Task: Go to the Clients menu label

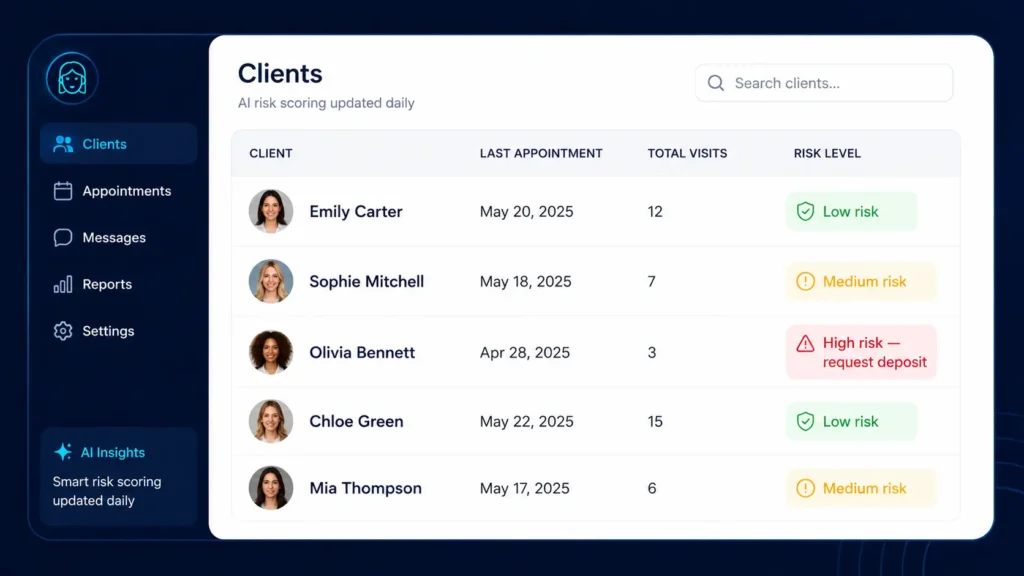Action: coord(104,144)
